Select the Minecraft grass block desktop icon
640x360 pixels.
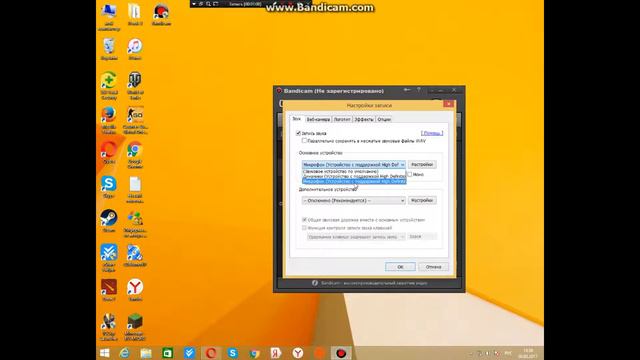135,326
